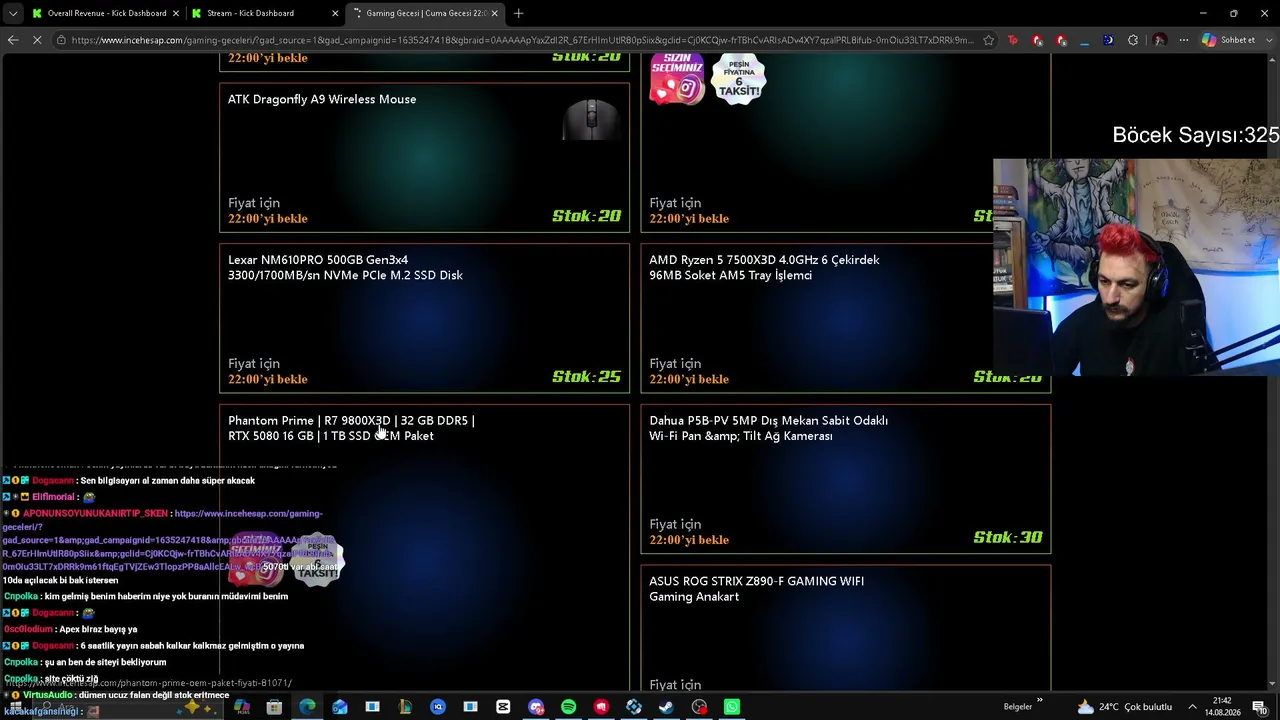Go back to the previous page
Viewport: 1280px width, 720px height.
tap(13, 40)
